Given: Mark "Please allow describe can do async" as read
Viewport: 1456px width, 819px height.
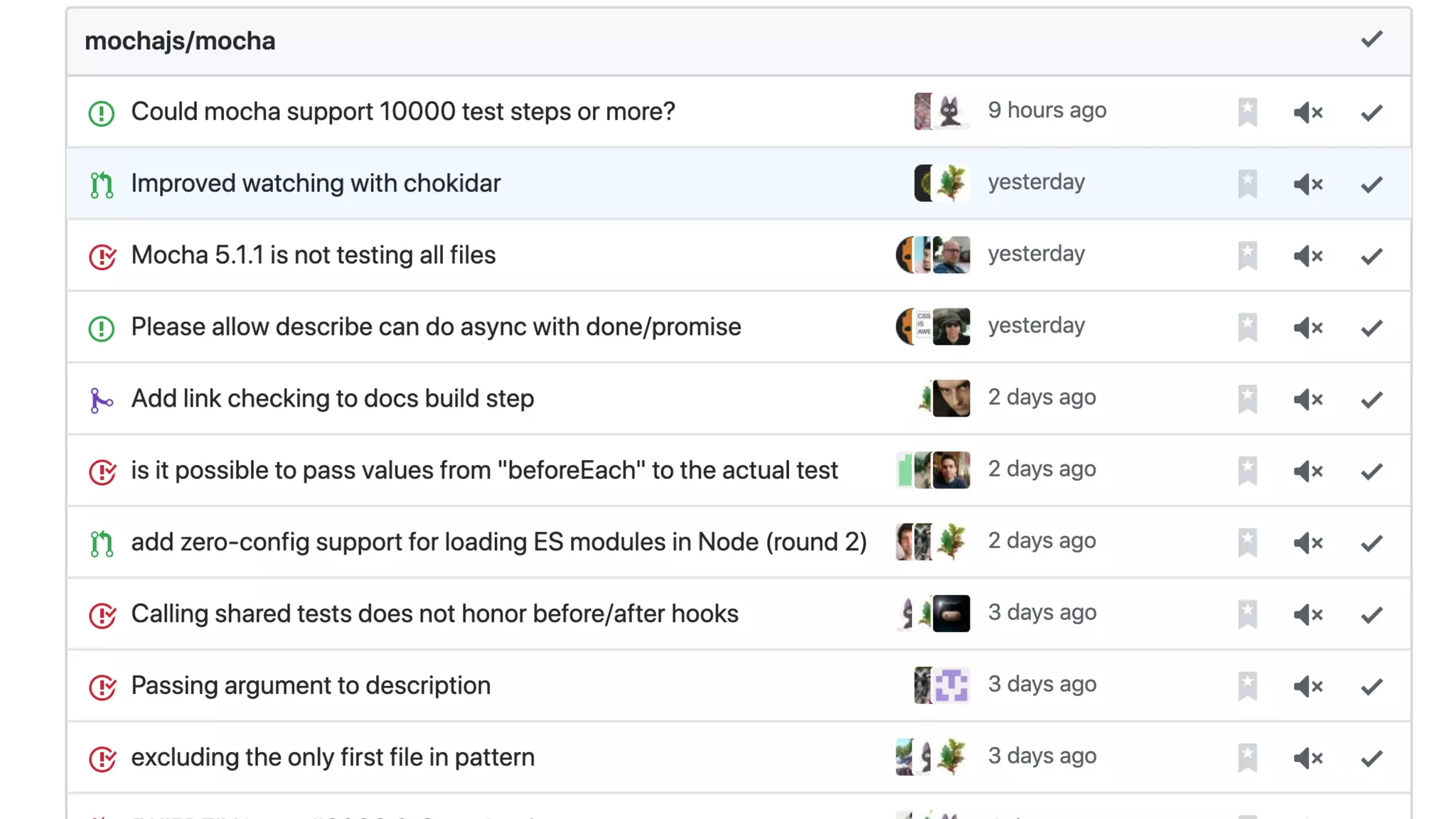Looking at the screenshot, I should 1371,328.
